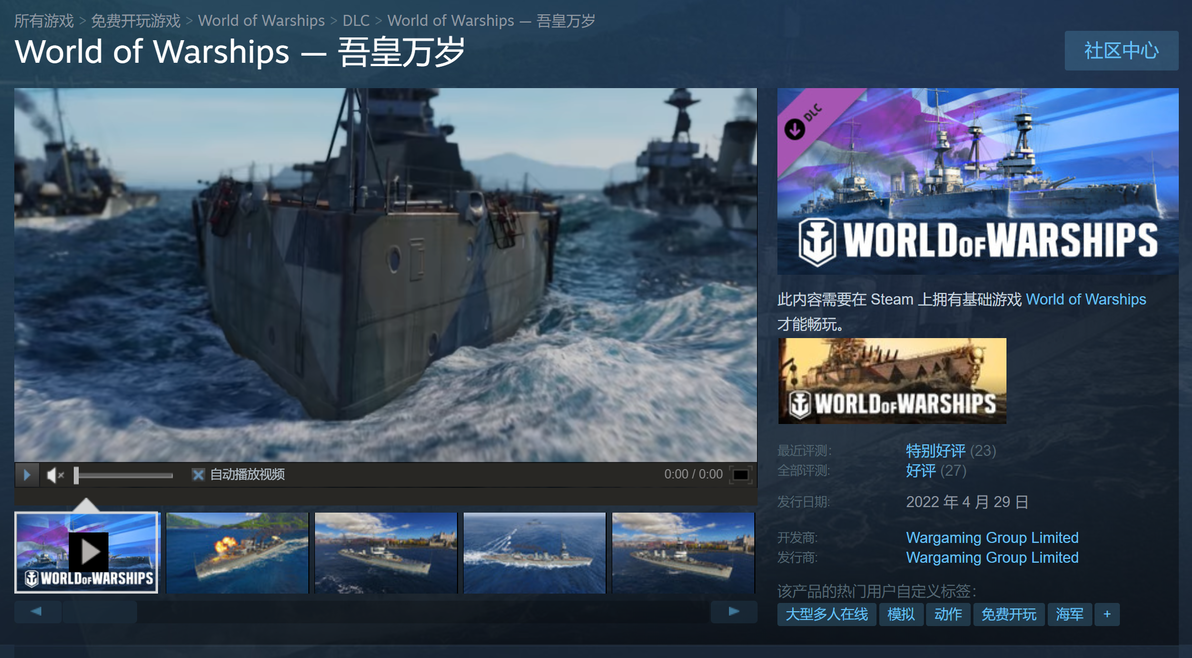
Task: Open the World of Warships breadcrumb
Action: point(262,21)
